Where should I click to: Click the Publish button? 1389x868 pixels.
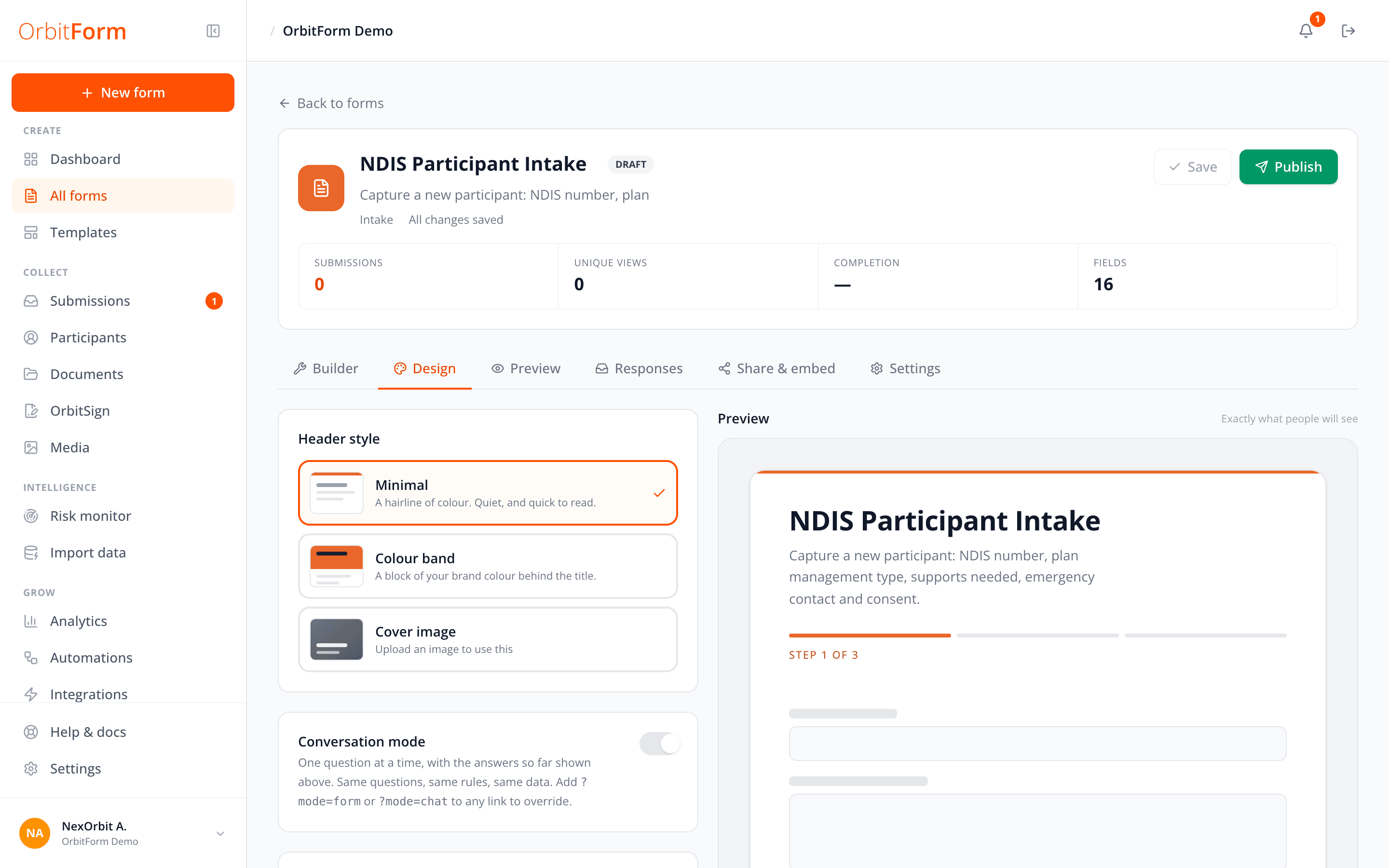coord(1288,167)
